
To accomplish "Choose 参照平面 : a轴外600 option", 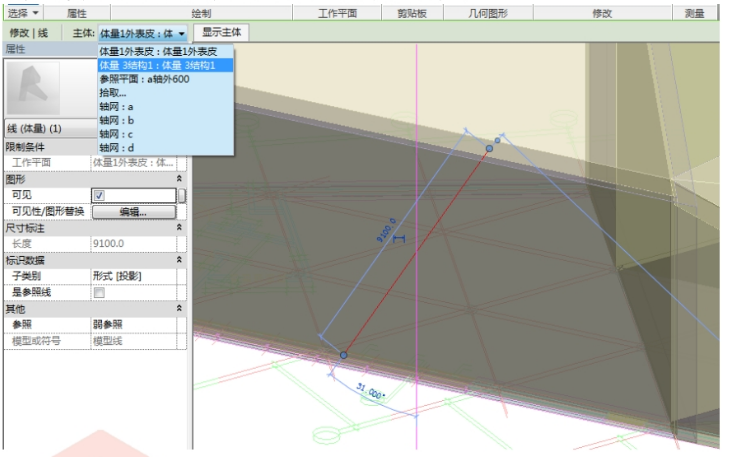I will (165, 79).
